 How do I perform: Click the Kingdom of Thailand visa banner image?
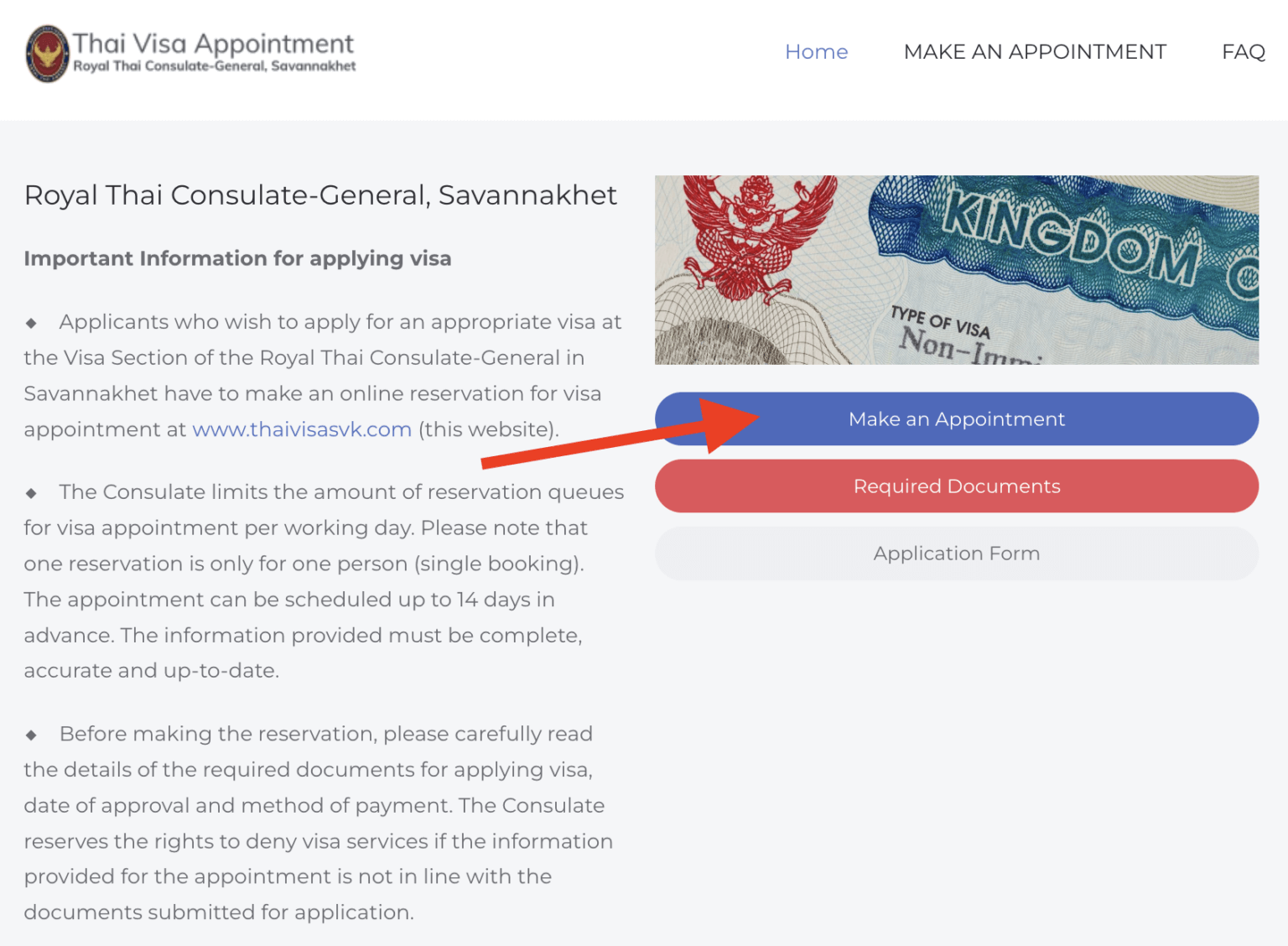956,270
